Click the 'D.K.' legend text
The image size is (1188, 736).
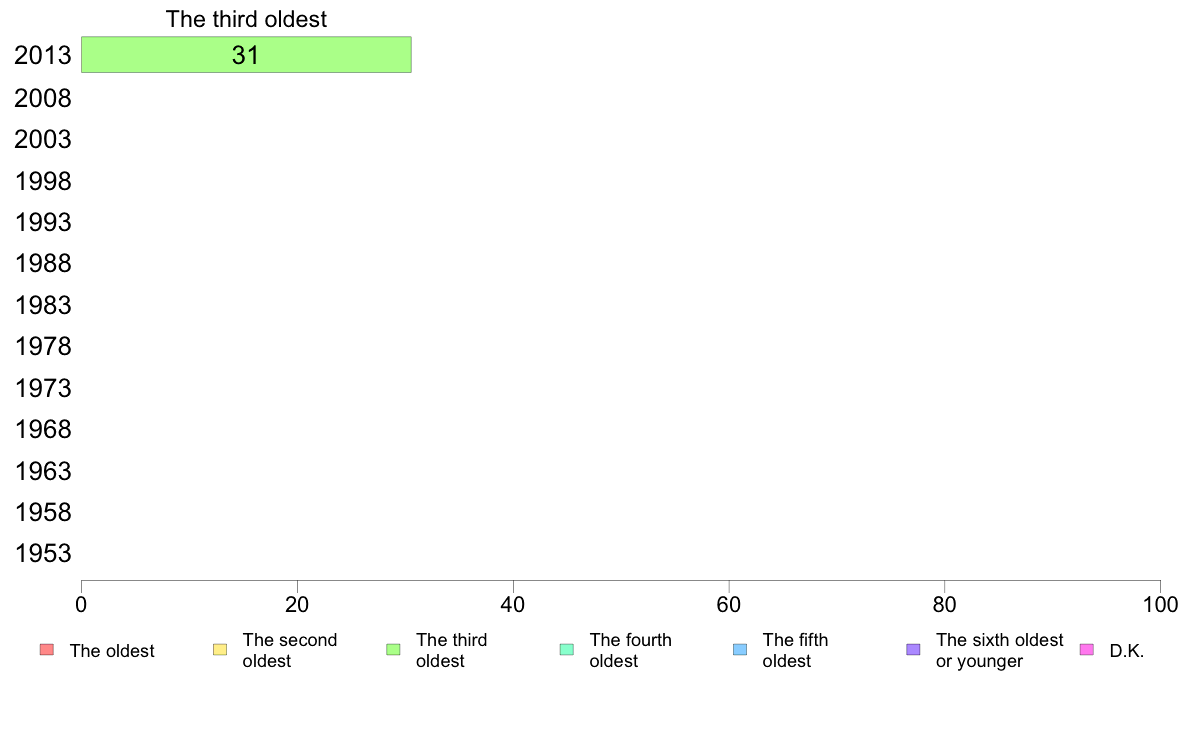[1127, 651]
